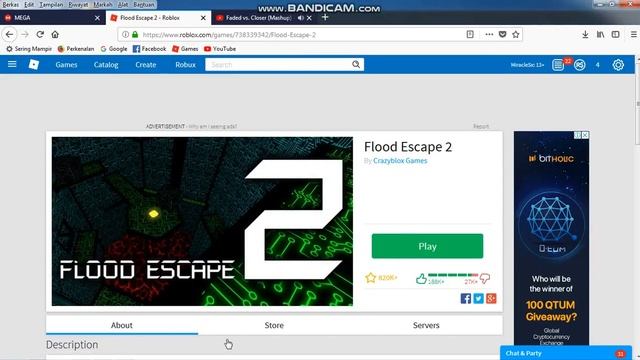
Task: Mute the Faded vs. Closer tab audio
Action: [x=301, y=18]
